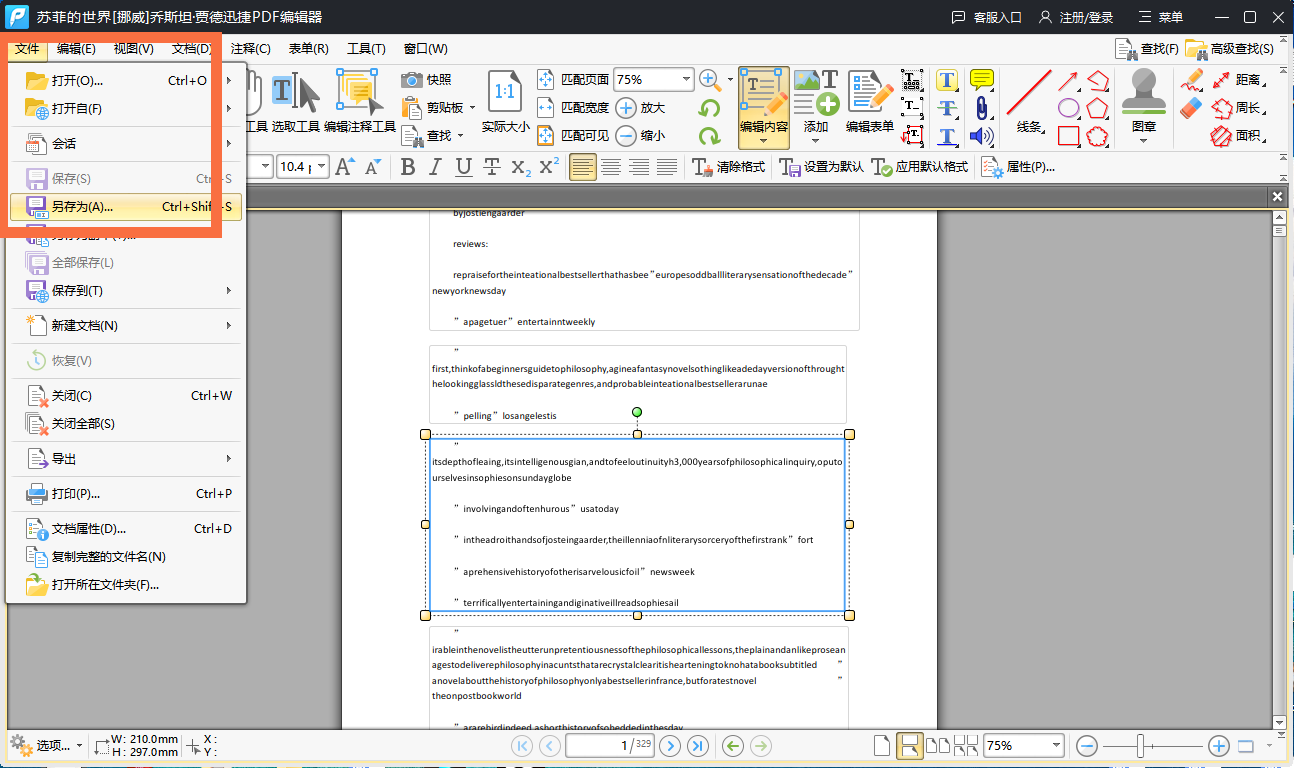The width and height of the screenshot is (1294, 768).
Task: Click 应用默认格式 button
Action: [920, 167]
